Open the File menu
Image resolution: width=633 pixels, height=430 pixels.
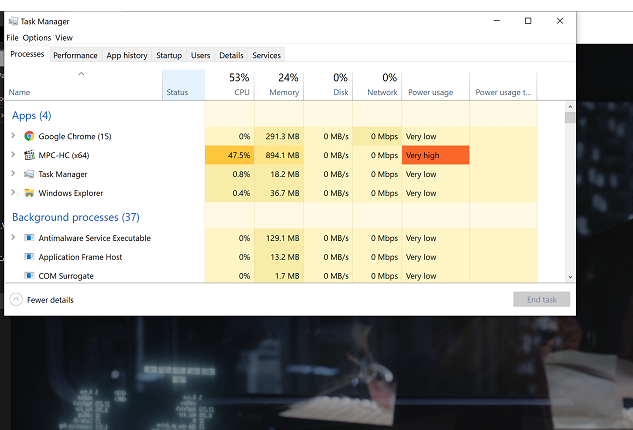pyautogui.click(x=12, y=38)
